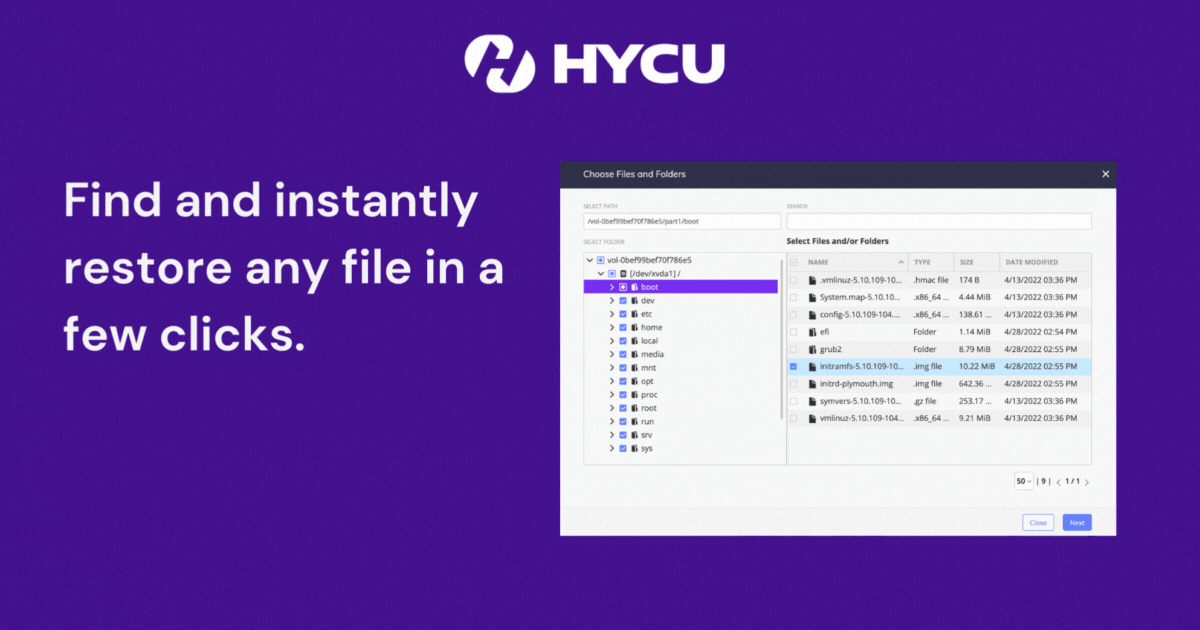1200x630 pixels.
Task: Uncheck the dev folder checkbox in tree
Action: click(623, 301)
